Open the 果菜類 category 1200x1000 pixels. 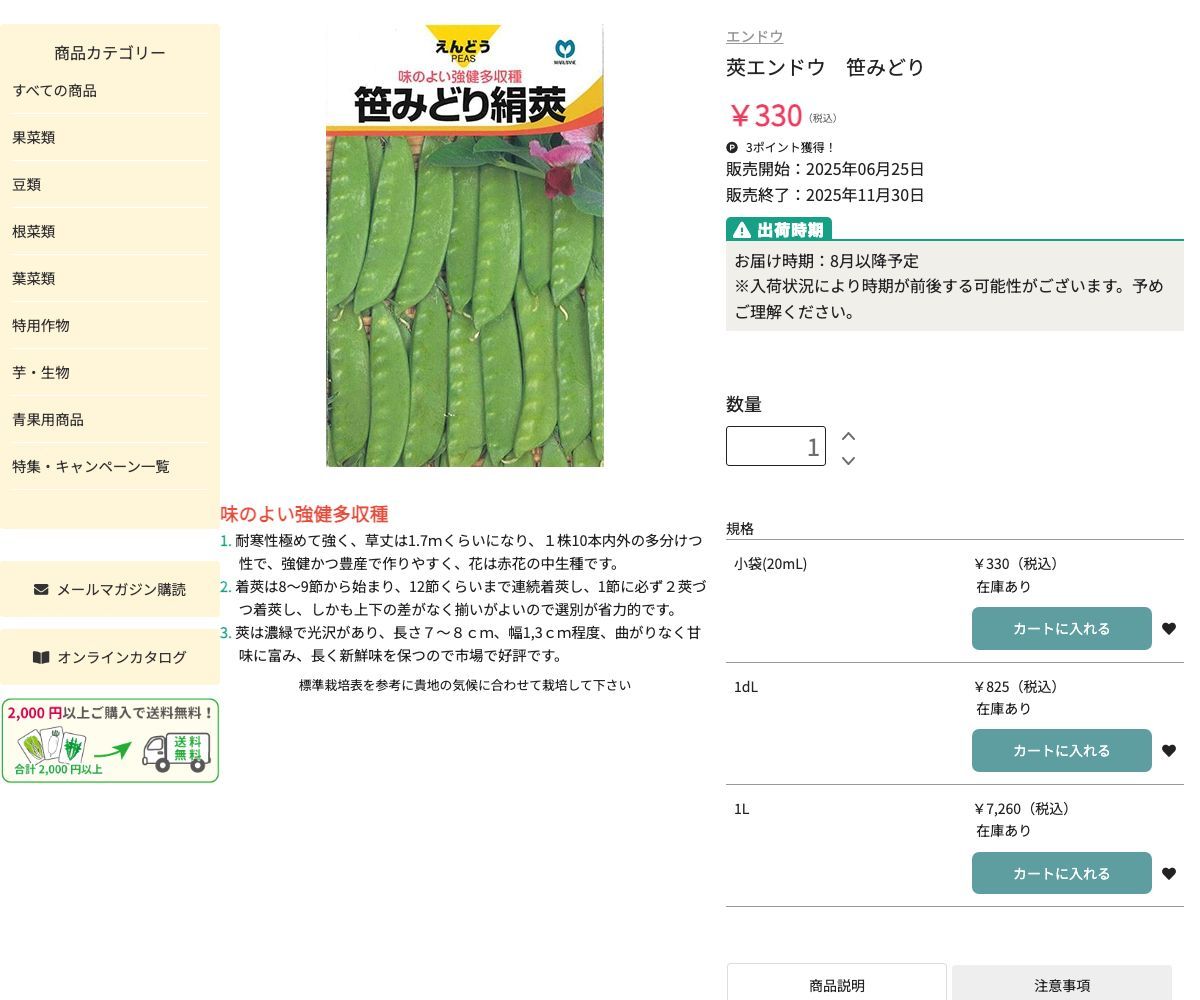pyautogui.click(x=34, y=138)
